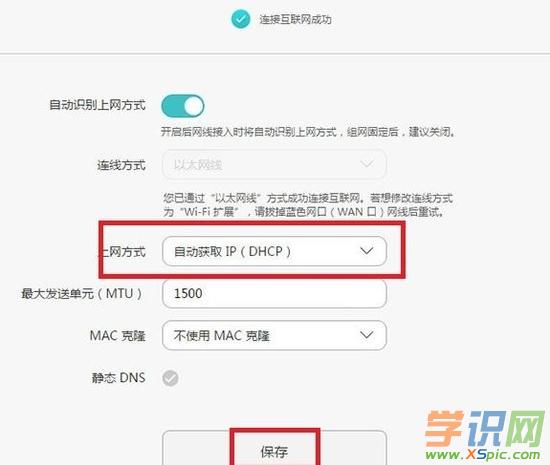Viewport: 550px width, 465px height.
Task: Click the 最大发送单元 (MTU) label
Action: coord(81,294)
